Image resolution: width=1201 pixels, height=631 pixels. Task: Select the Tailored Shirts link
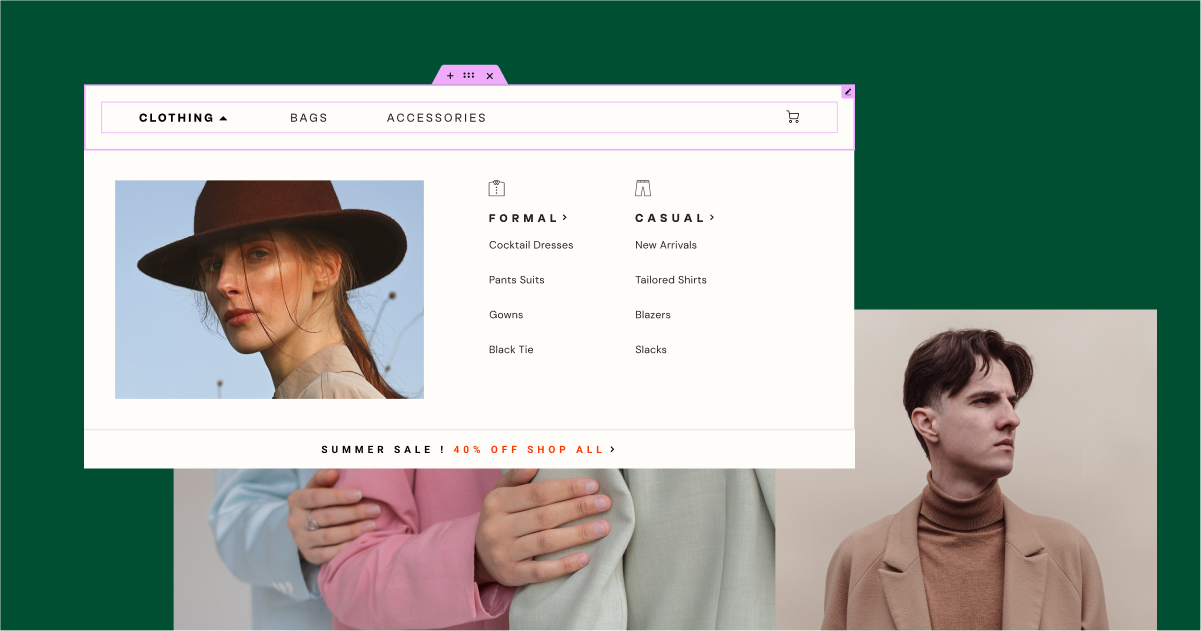click(671, 280)
